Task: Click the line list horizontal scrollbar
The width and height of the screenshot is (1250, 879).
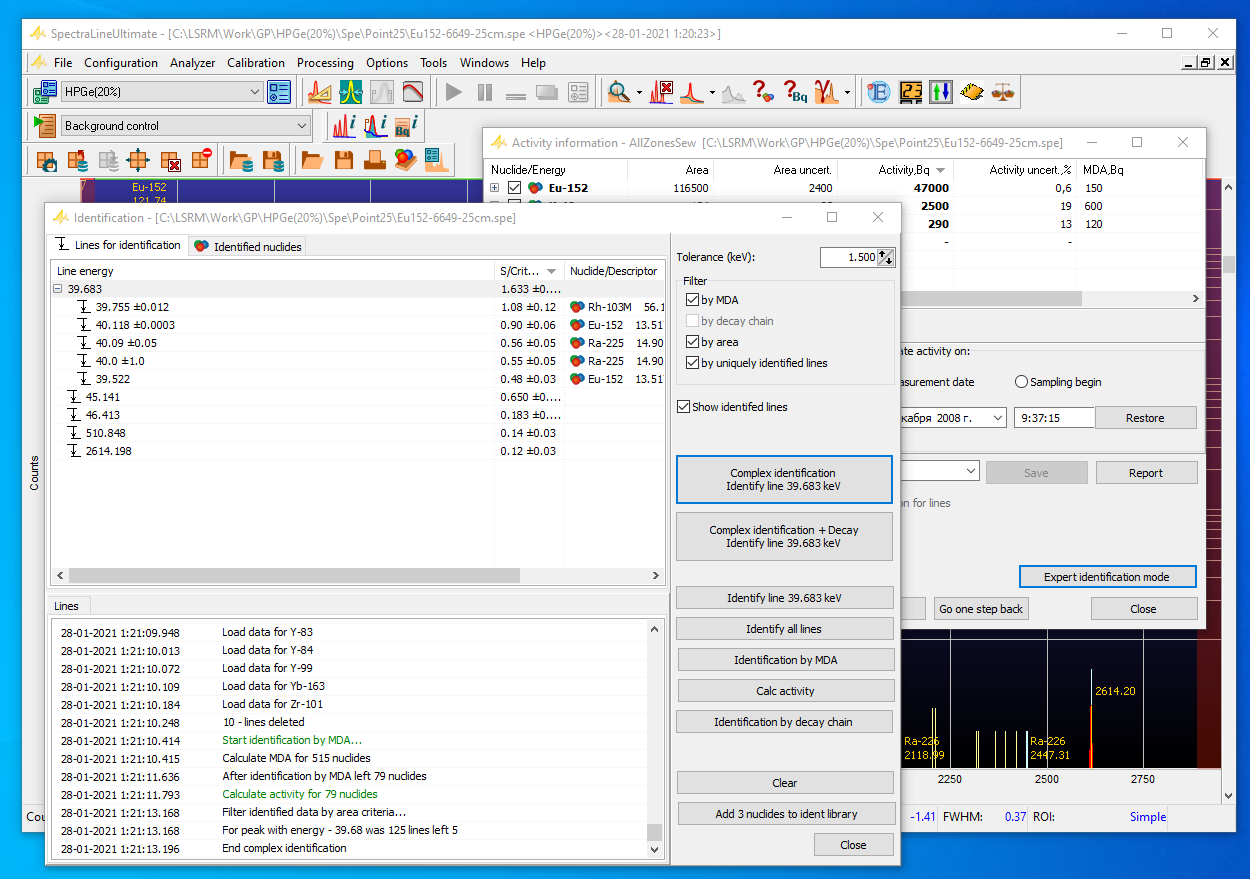Action: click(290, 576)
